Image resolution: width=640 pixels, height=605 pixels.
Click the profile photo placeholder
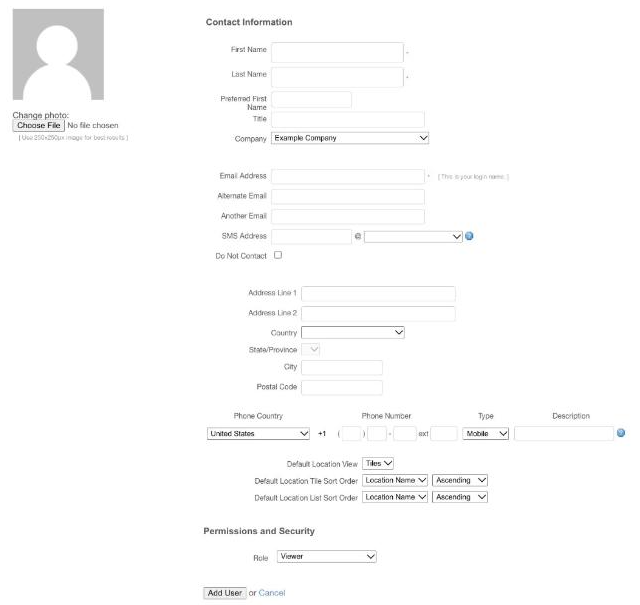pos(58,54)
